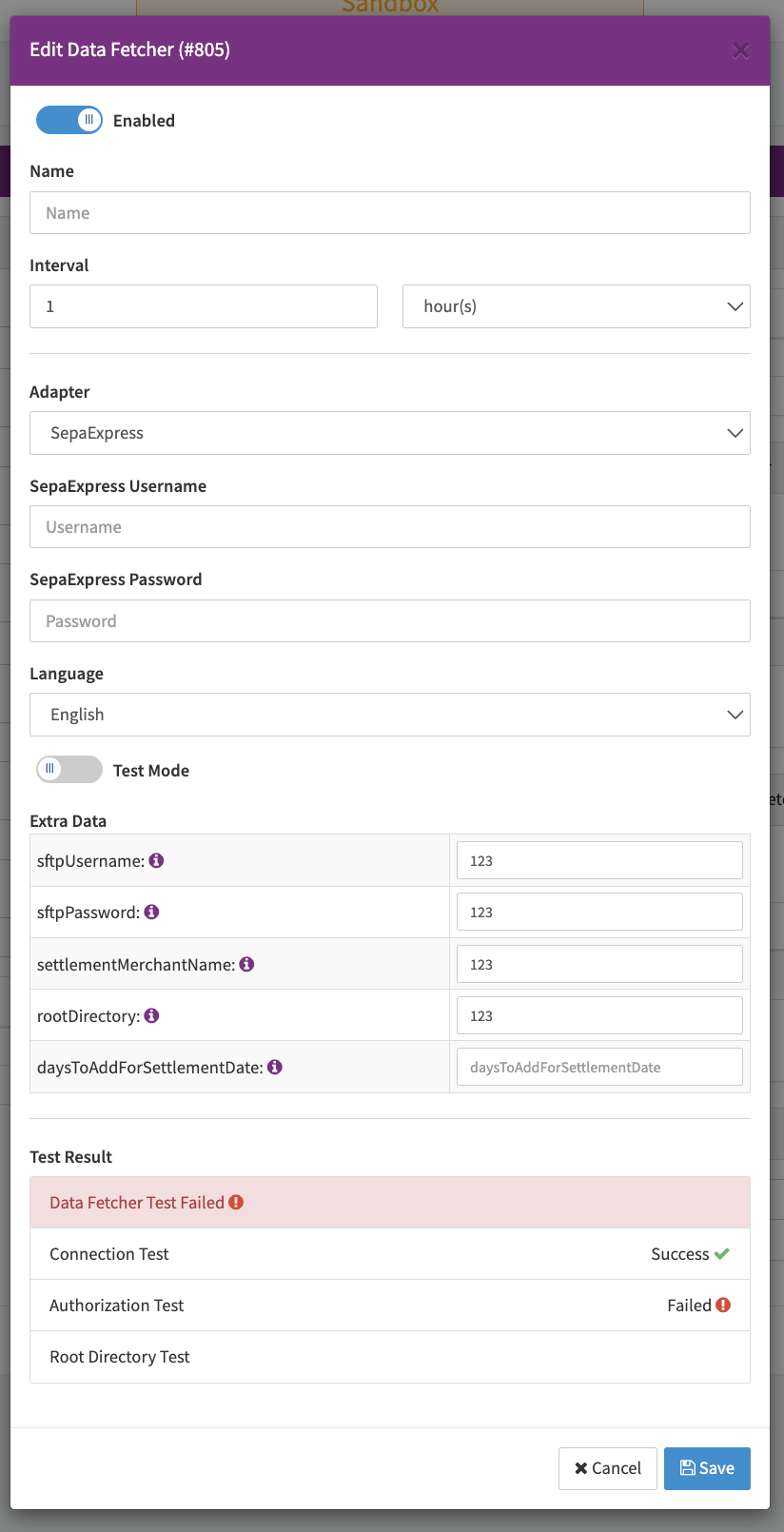Click the Name input field
784x1532 pixels.
[x=389, y=213]
